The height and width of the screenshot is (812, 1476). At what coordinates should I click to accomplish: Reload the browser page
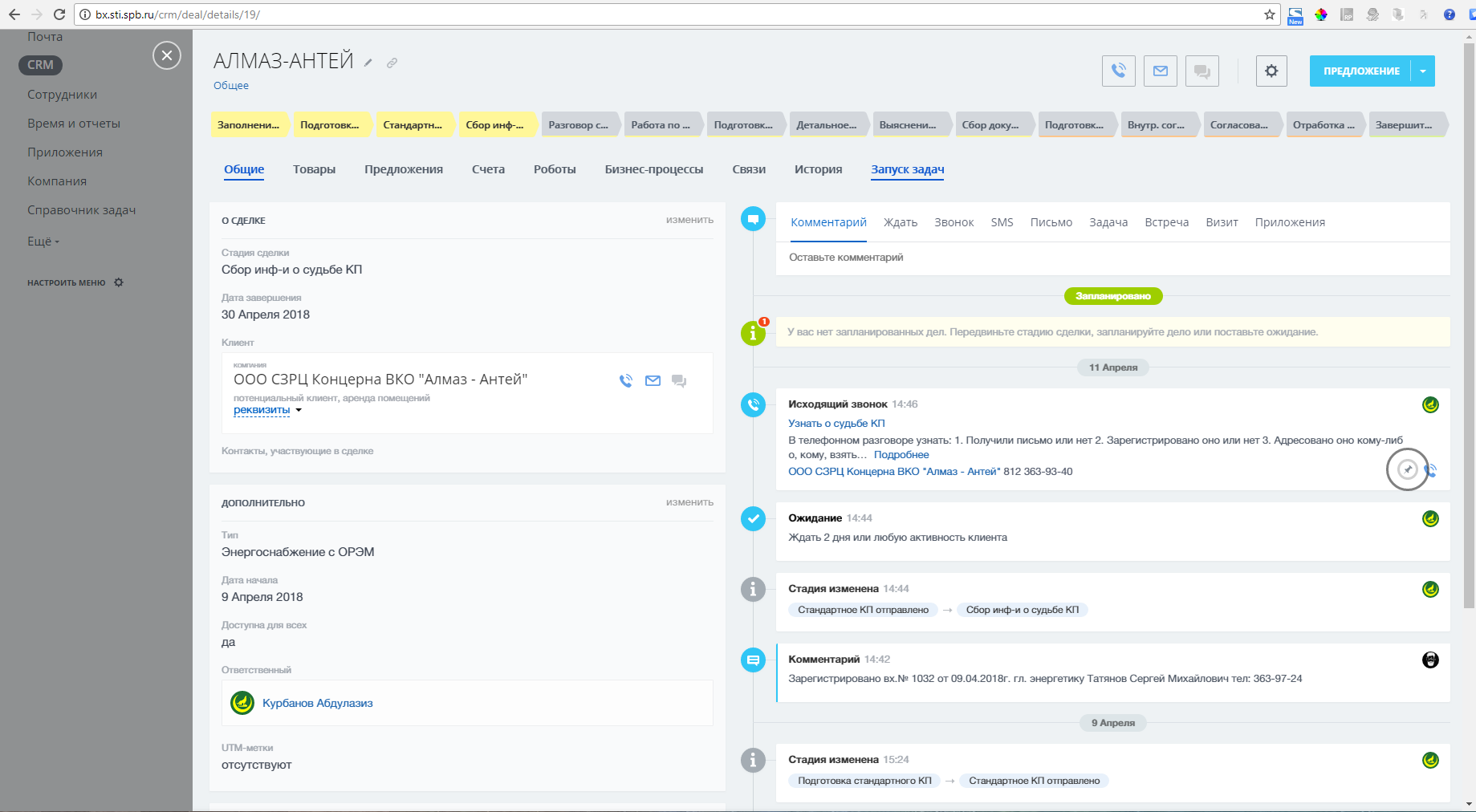coord(59,14)
